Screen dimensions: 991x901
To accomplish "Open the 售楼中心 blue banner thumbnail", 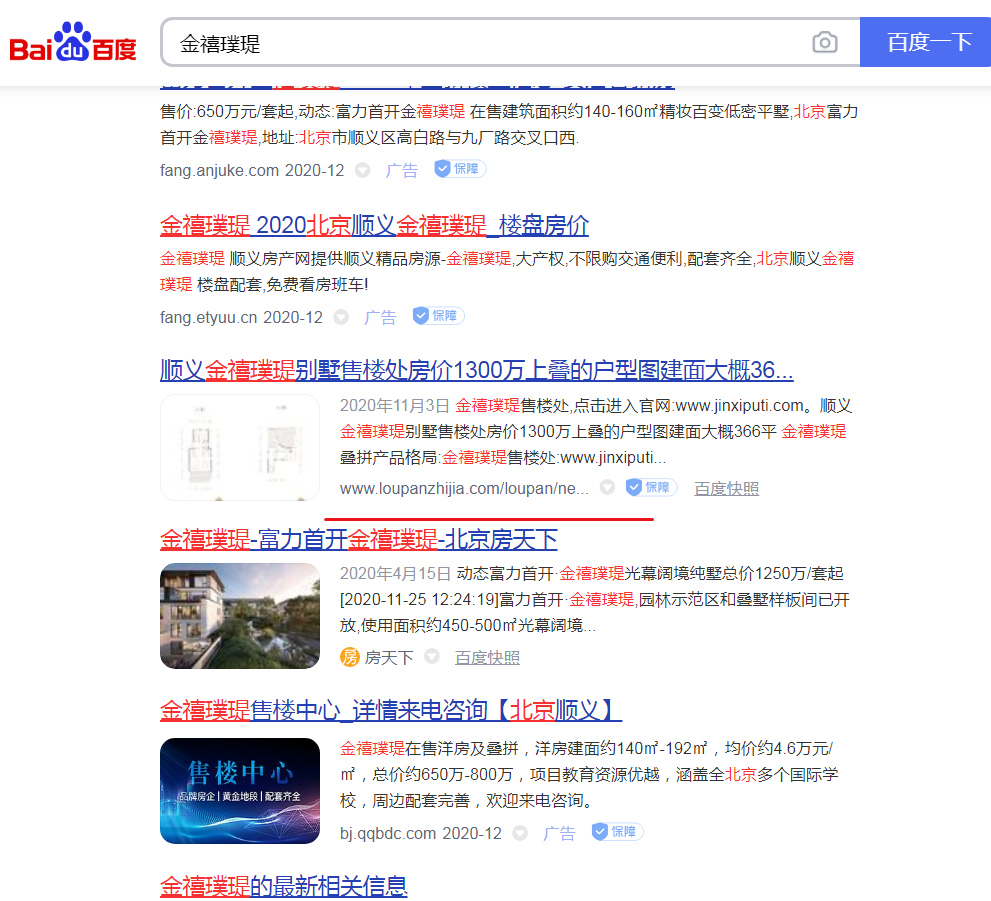I will click(x=240, y=791).
